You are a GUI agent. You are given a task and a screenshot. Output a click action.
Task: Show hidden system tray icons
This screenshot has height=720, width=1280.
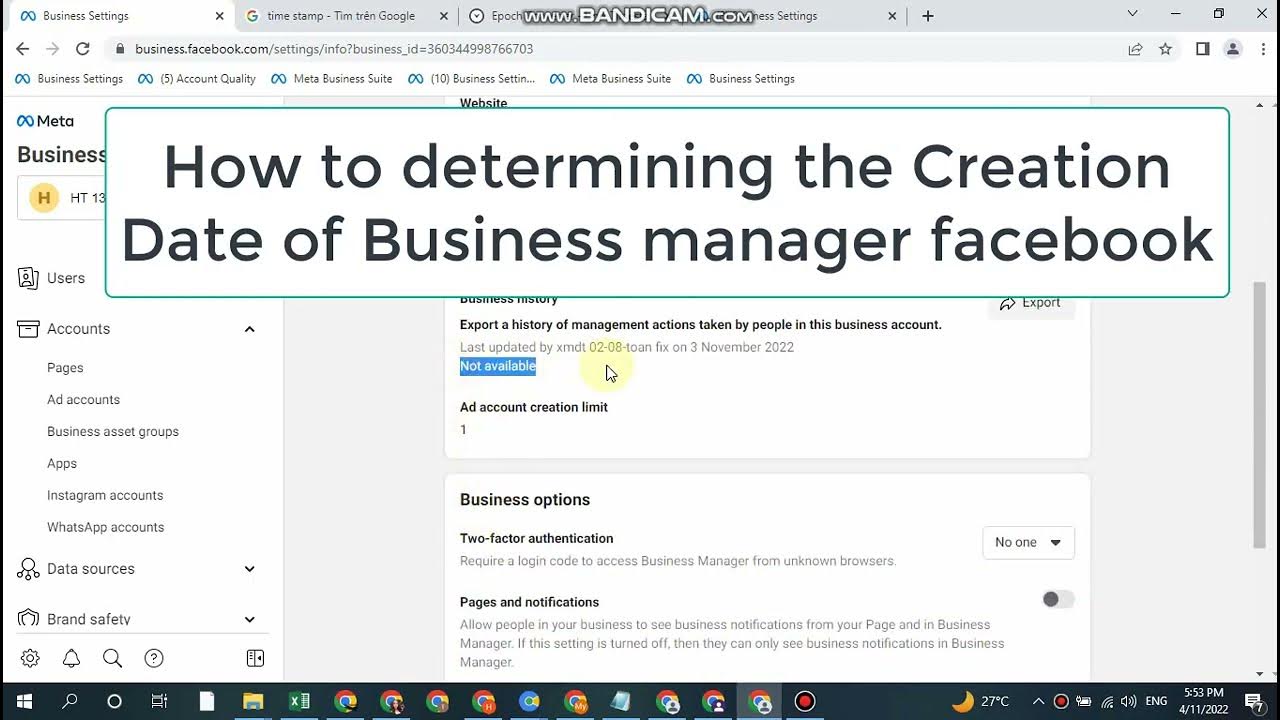point(1038,701)
